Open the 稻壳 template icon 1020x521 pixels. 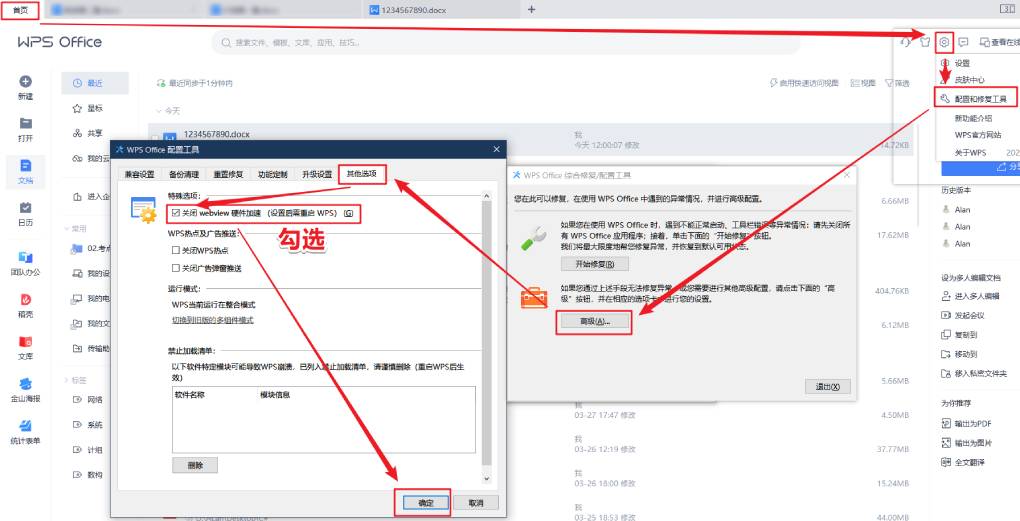[x=25, y=300]
